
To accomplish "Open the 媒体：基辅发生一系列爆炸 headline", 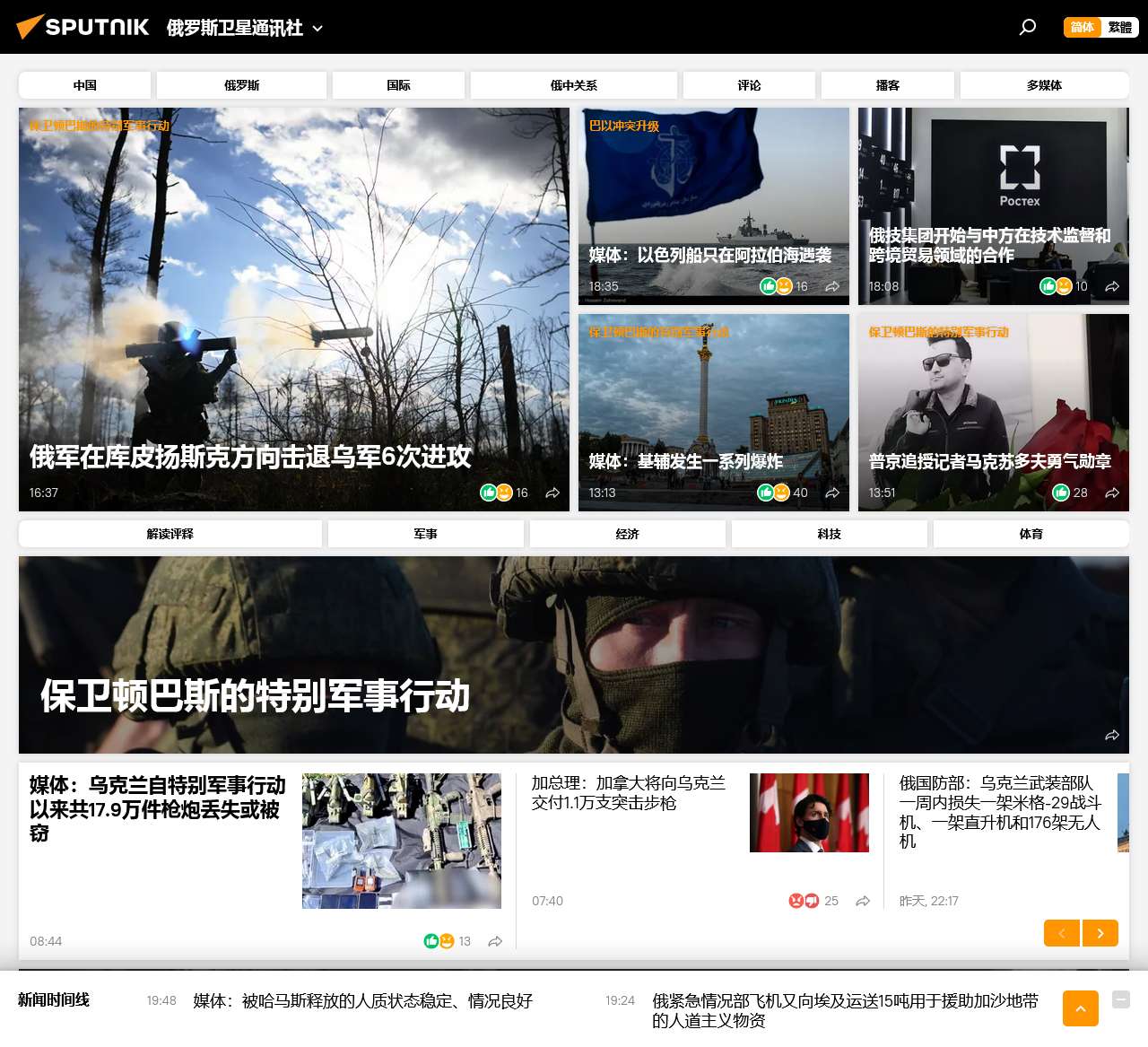I will click(684, 462).
